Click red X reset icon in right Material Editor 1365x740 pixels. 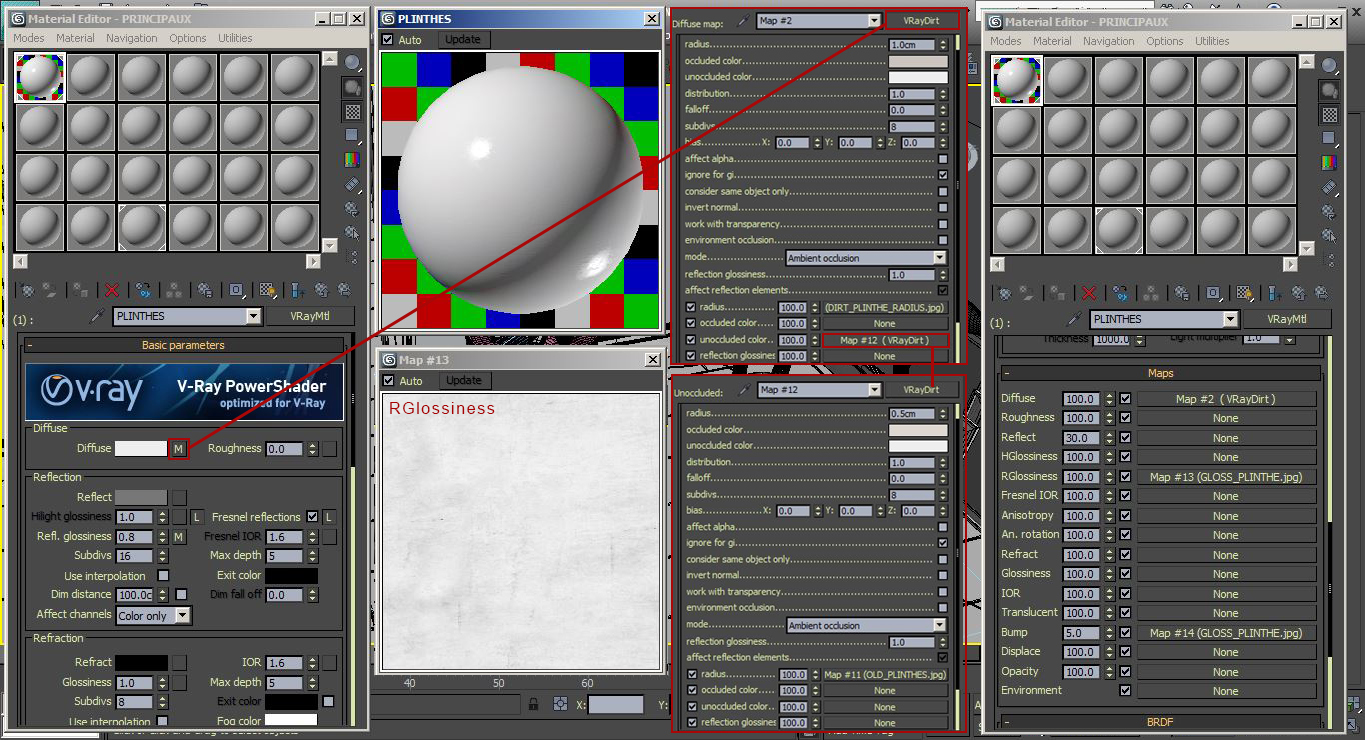point(1089,293)
